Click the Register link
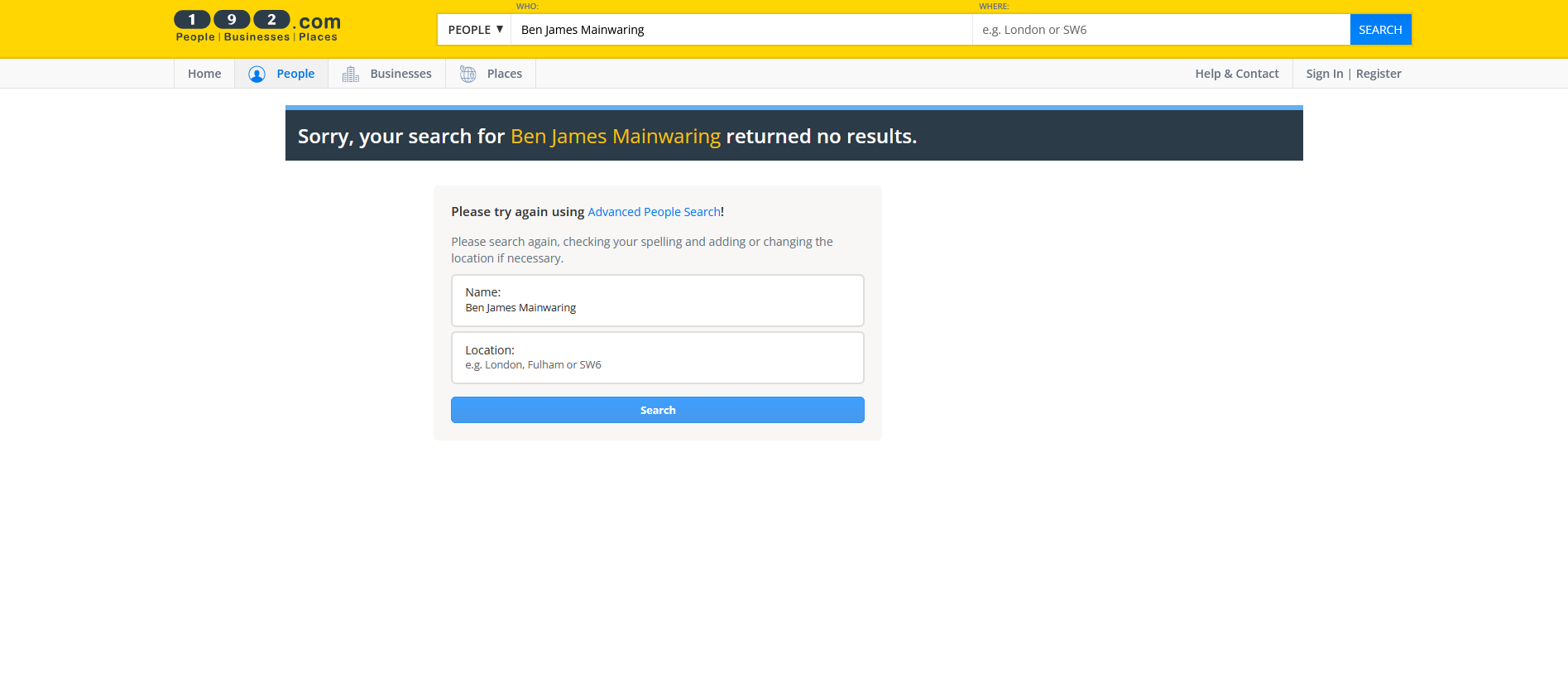The image size is (1568, 698). (x=1379, y=74)
